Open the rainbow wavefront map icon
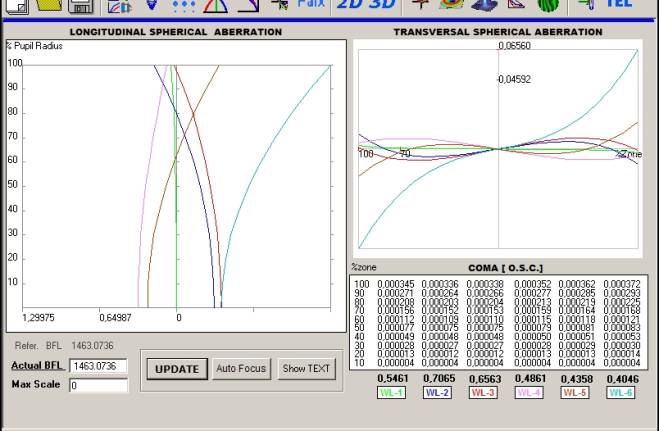Viewport: 659px width, 431px height. pyautogui.click(x=451, y=5)
